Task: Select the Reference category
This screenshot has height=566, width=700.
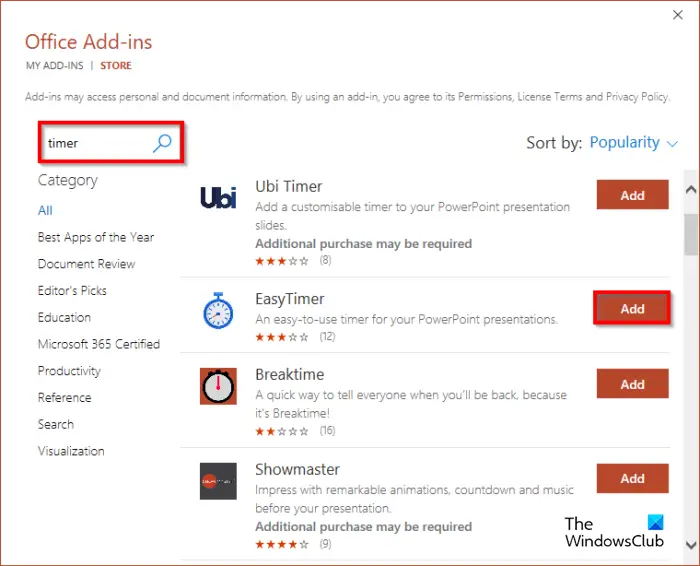Action: tap(65, 398)
